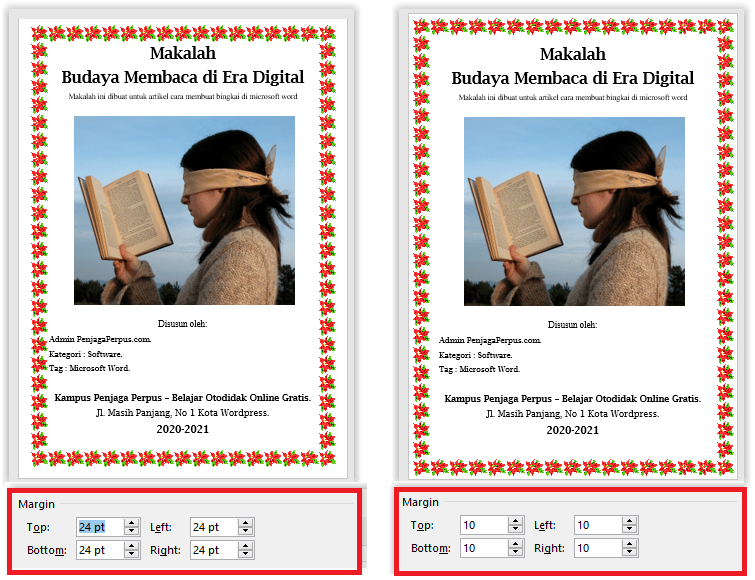The width and height of the screenshot is (755, 580).
Task: Click 'Disusun oleh:' text in left preview
Action: tap(182, 324)
